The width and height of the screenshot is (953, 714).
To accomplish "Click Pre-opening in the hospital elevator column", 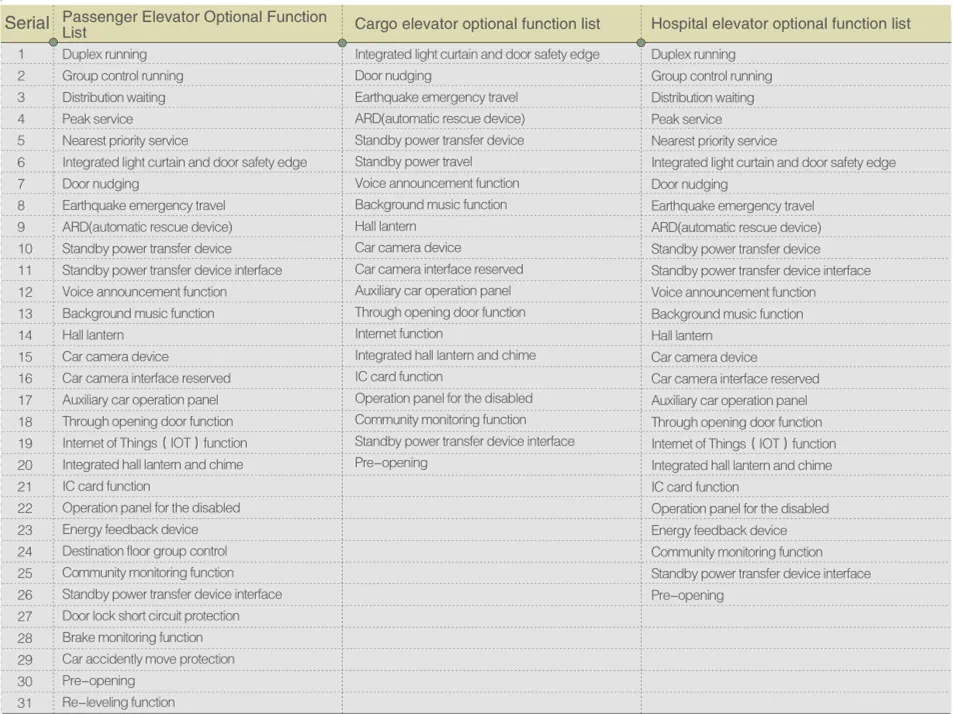I will click(687, 595).
